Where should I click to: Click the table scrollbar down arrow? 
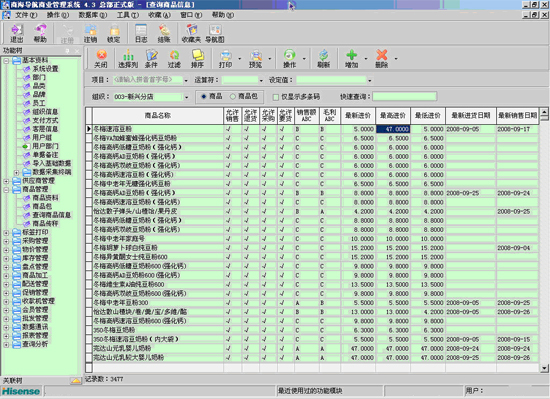click(x=544, y=368)
